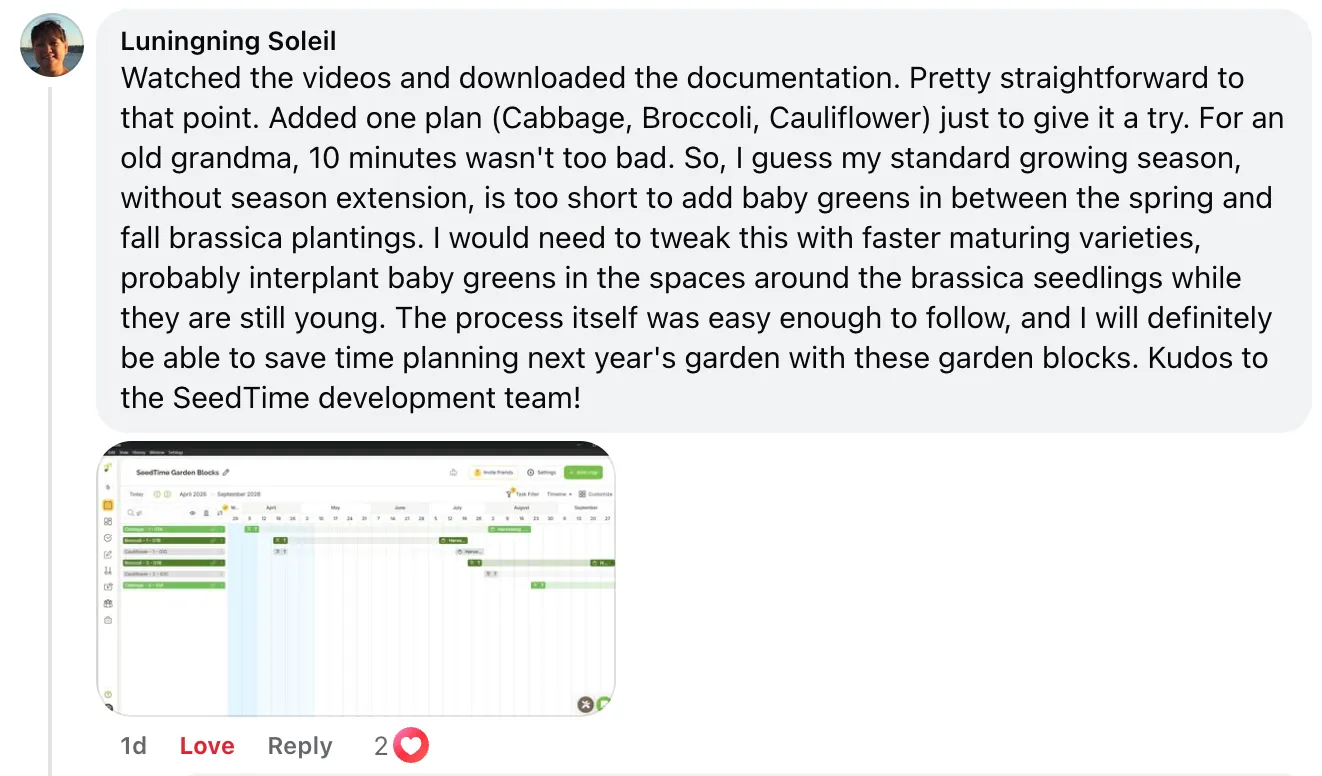Select the highlighted calendar icon in the sidebar
The image size is (1322, 776).
[x=108, y=506]
